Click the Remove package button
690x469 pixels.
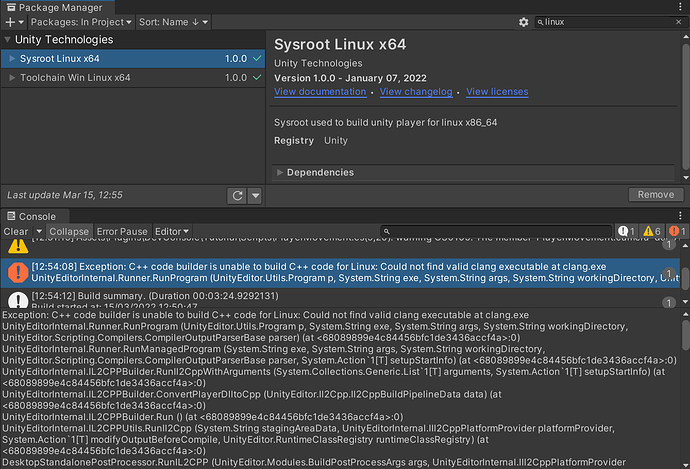(656, 195)
